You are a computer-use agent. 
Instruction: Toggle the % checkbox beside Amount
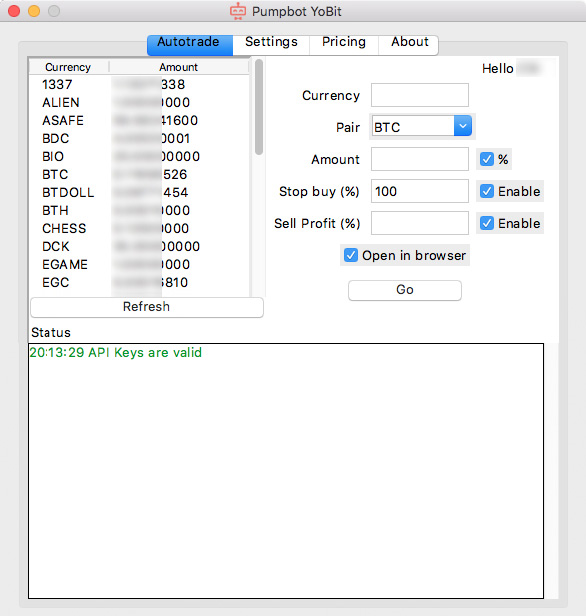coord(487,159)
